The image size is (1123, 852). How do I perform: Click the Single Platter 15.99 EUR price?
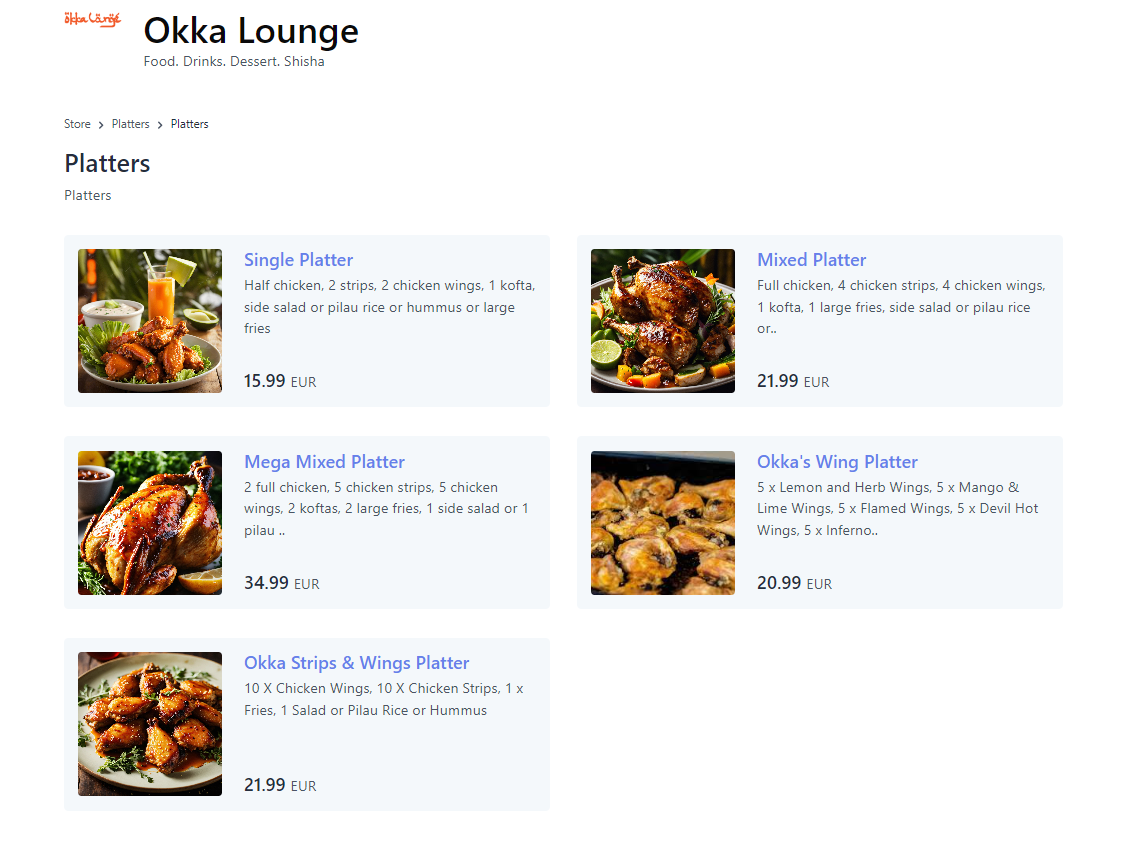(x=280, y=381)
